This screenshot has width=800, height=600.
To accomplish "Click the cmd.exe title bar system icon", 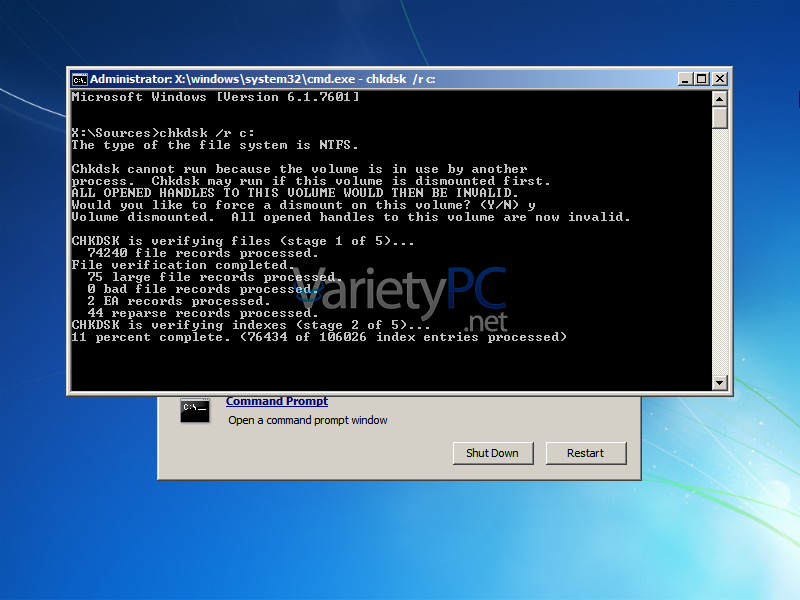I will (x=79, y=80).
